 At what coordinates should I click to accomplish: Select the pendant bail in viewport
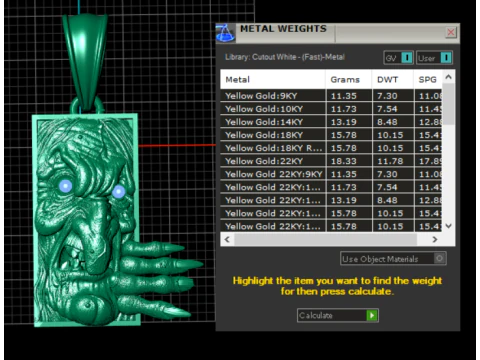coord(85,62)
